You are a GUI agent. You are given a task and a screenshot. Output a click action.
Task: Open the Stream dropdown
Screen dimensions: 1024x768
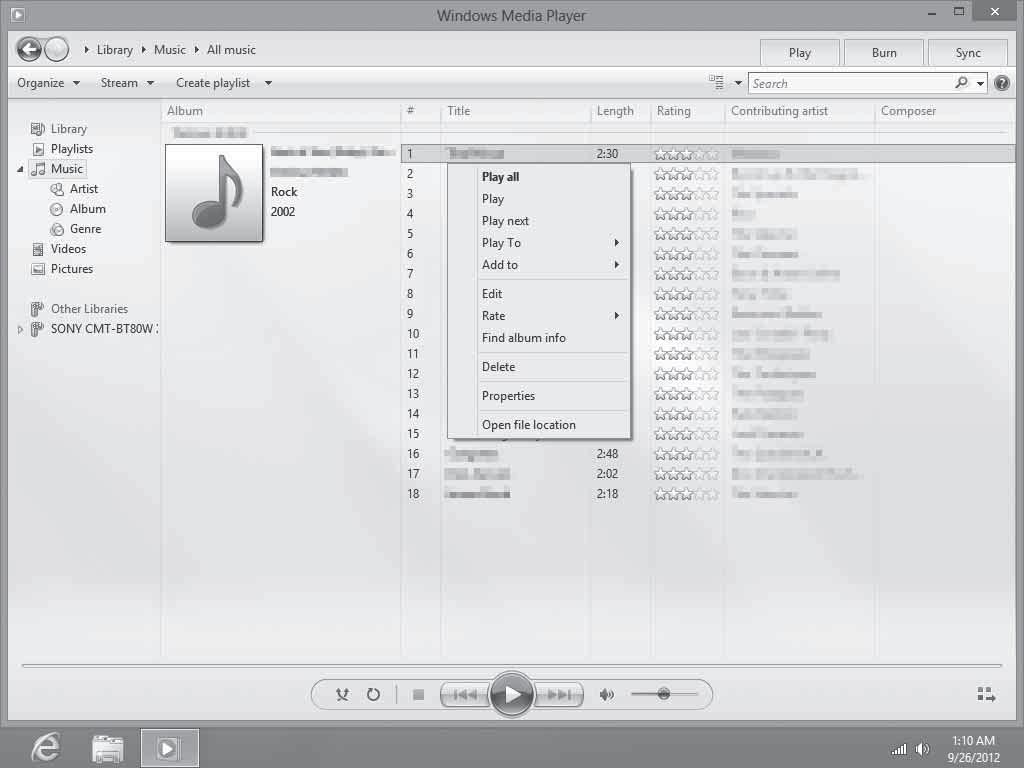pyautogui.click(x=127, y=83)
